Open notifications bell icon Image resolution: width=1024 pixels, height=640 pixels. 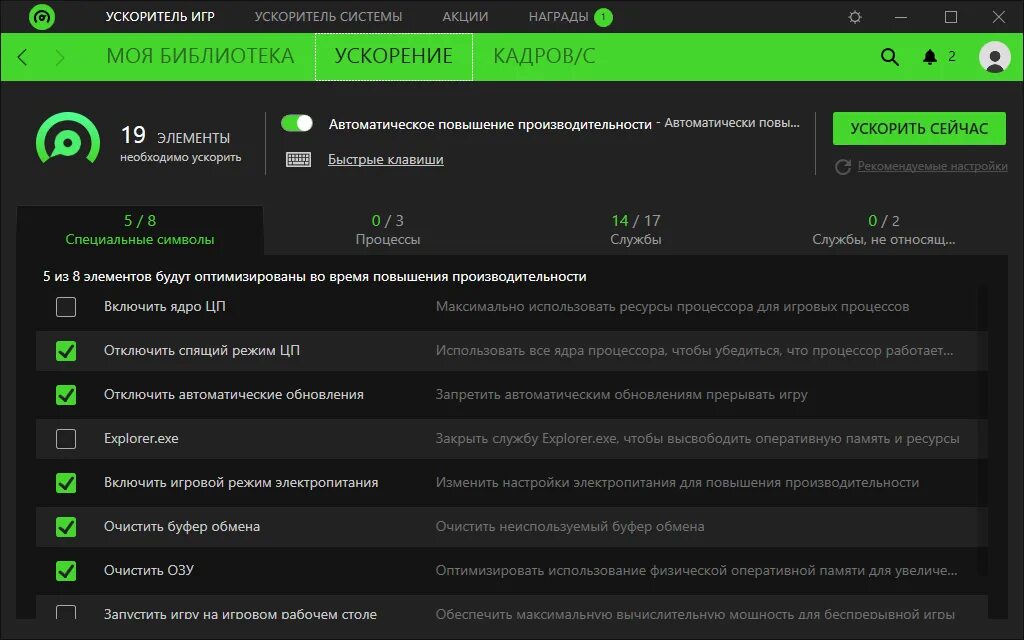point(930,57)
